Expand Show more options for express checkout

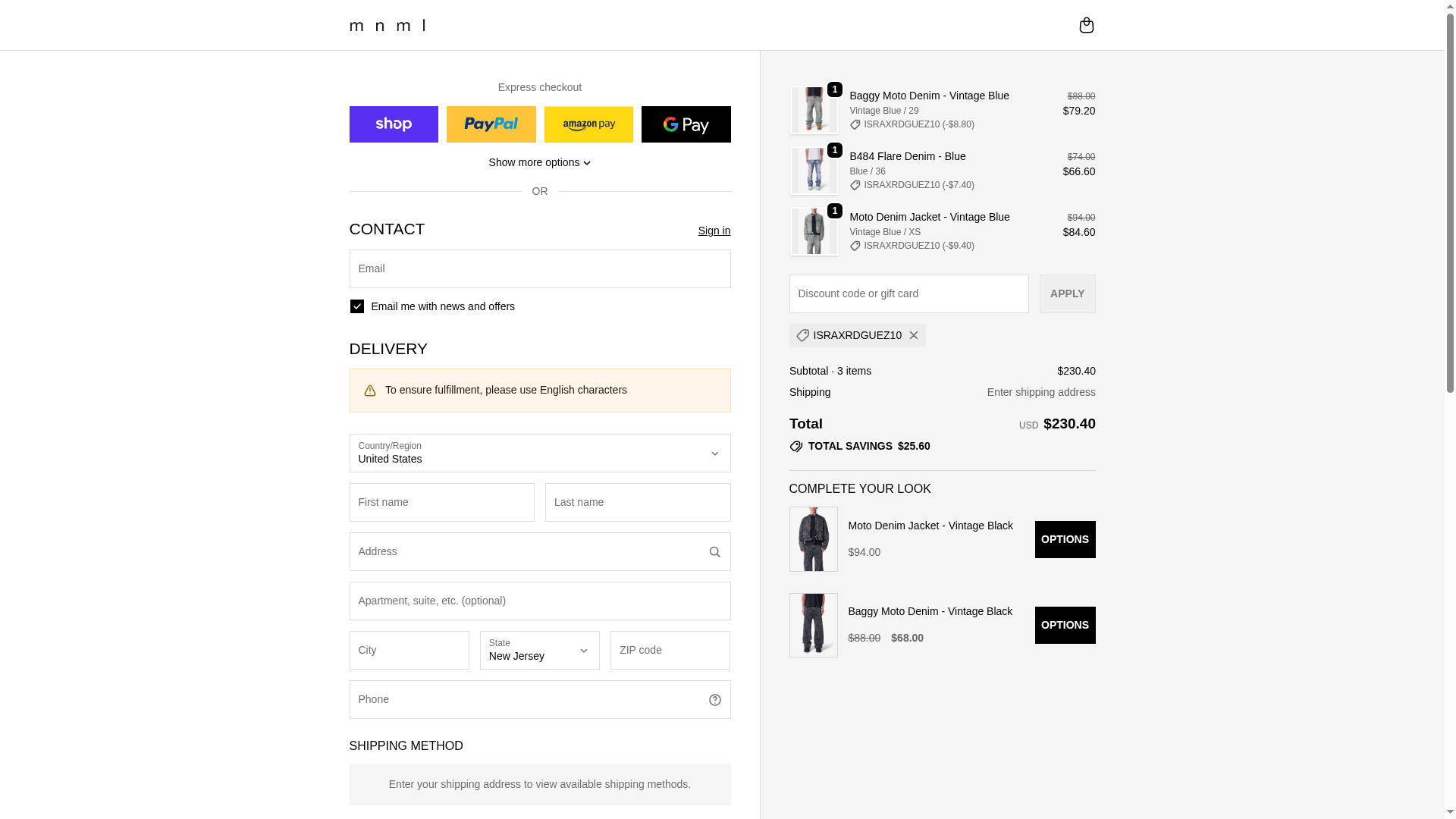pyautogui.click(x=540, y=162)
